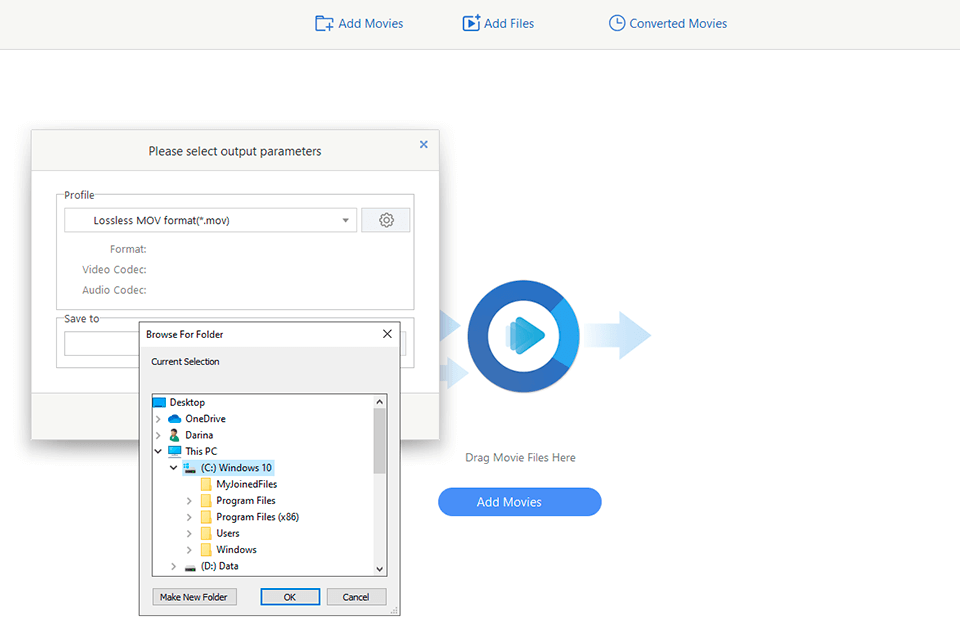Select the Windows folder in the tree
Screen dimensions: 960x640
point(236,549)
